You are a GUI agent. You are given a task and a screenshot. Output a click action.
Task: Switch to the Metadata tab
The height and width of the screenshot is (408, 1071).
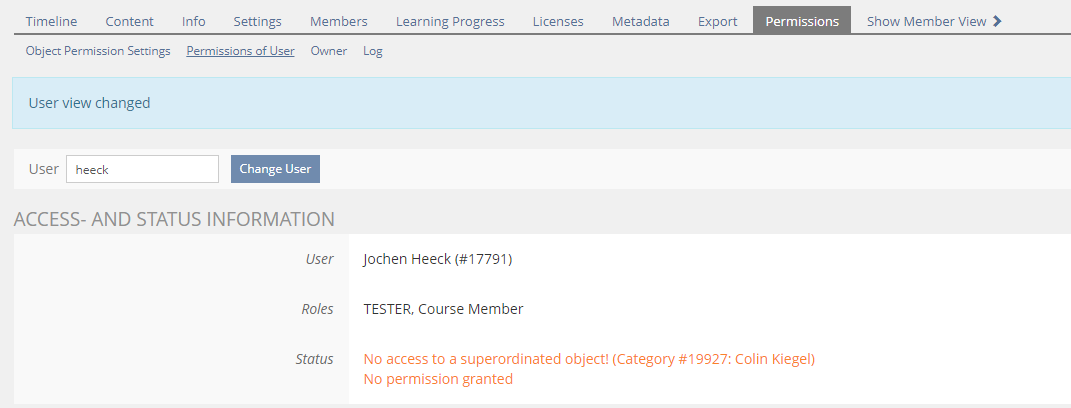click(x=641, y=21)
